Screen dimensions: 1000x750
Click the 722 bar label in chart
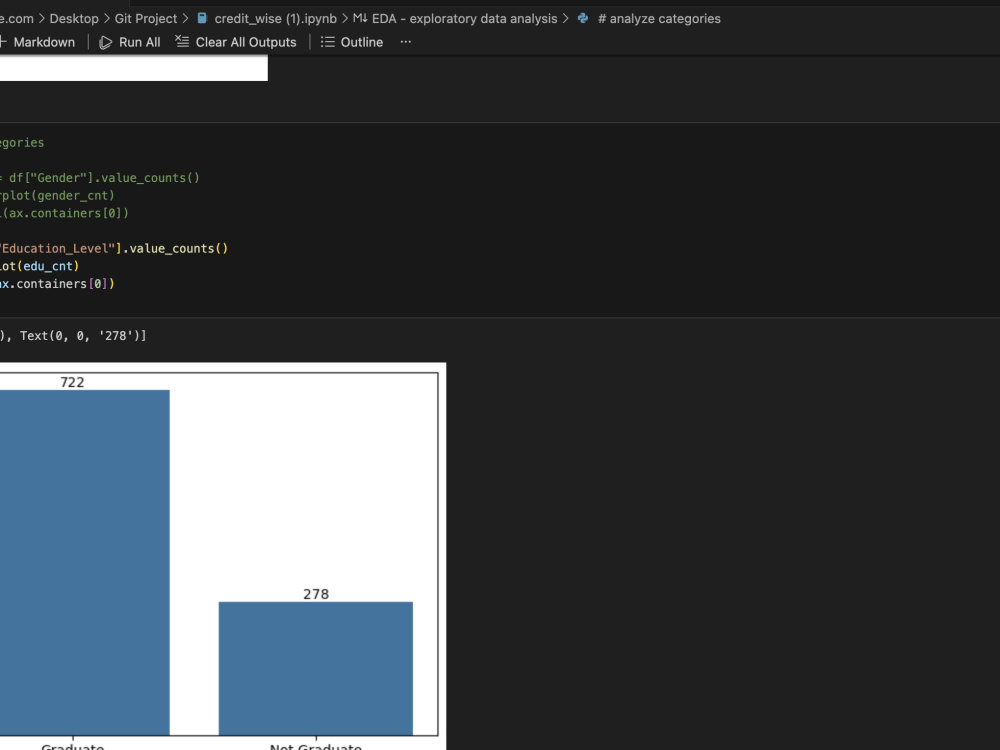click(72, 382)
